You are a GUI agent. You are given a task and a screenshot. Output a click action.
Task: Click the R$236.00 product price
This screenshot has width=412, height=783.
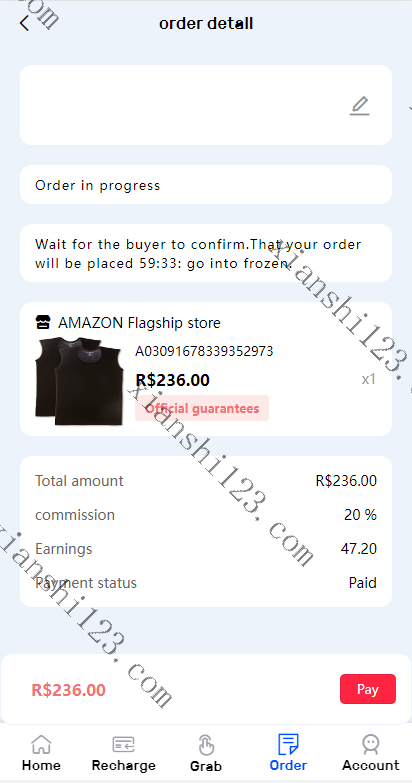pos(173,380)
